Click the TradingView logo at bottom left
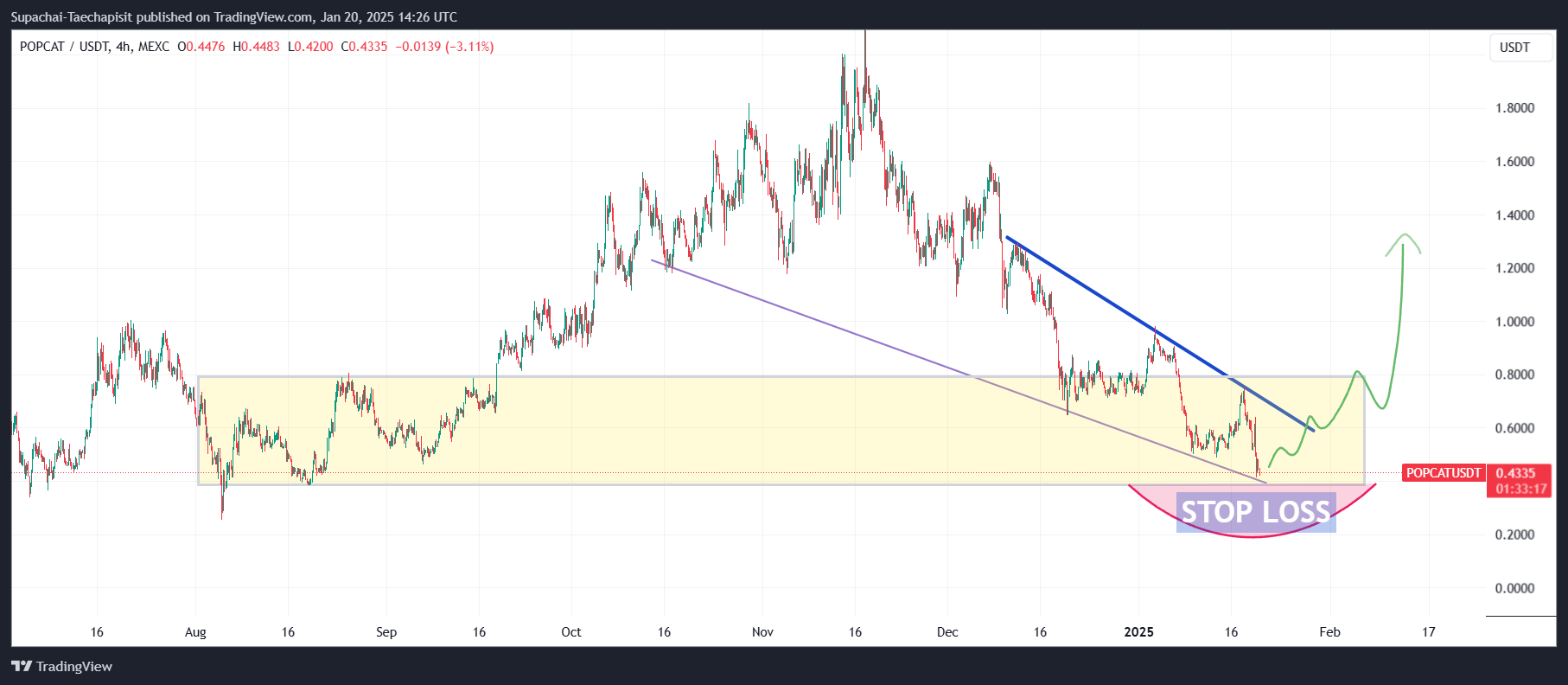The width and height of the screenshot is (1568, 685). (x=61, y=666)
